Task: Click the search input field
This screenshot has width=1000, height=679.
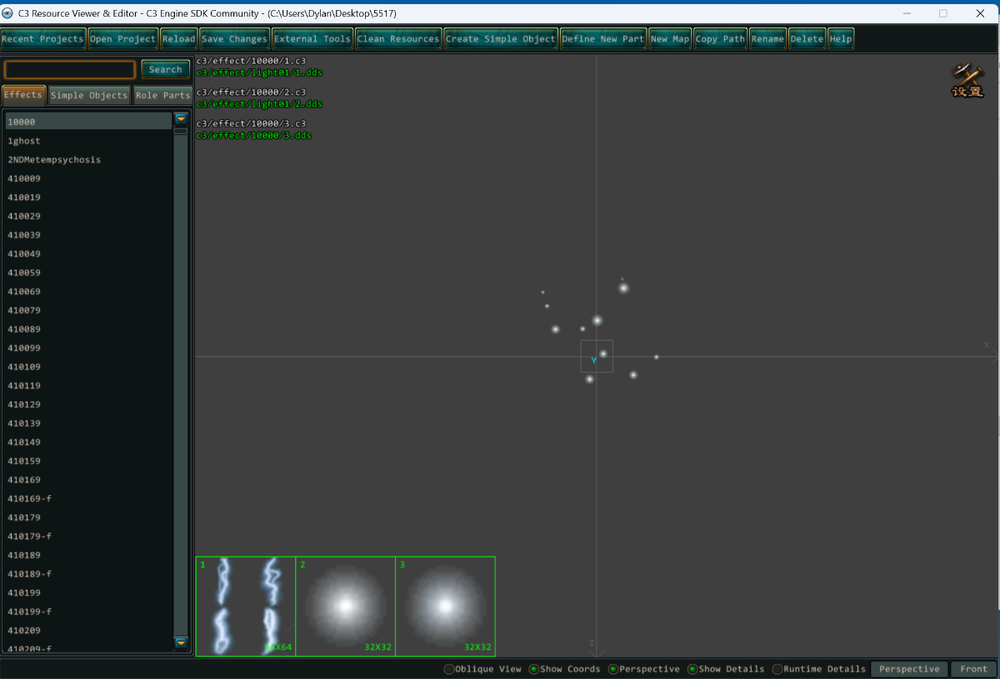Action: [x=70, y=70]
